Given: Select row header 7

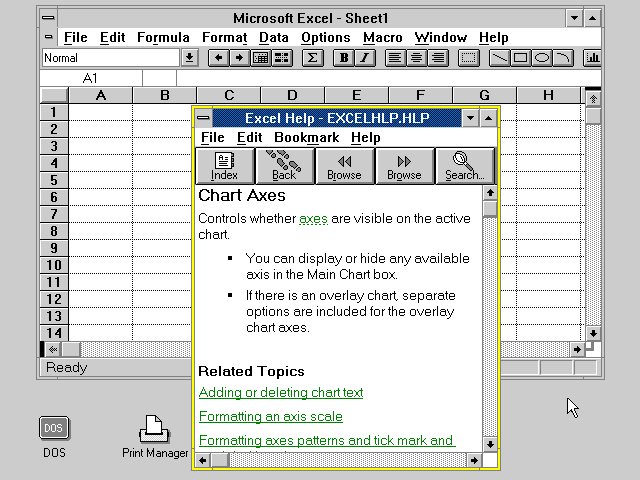Looking at the screenshot, I should 54,214.
